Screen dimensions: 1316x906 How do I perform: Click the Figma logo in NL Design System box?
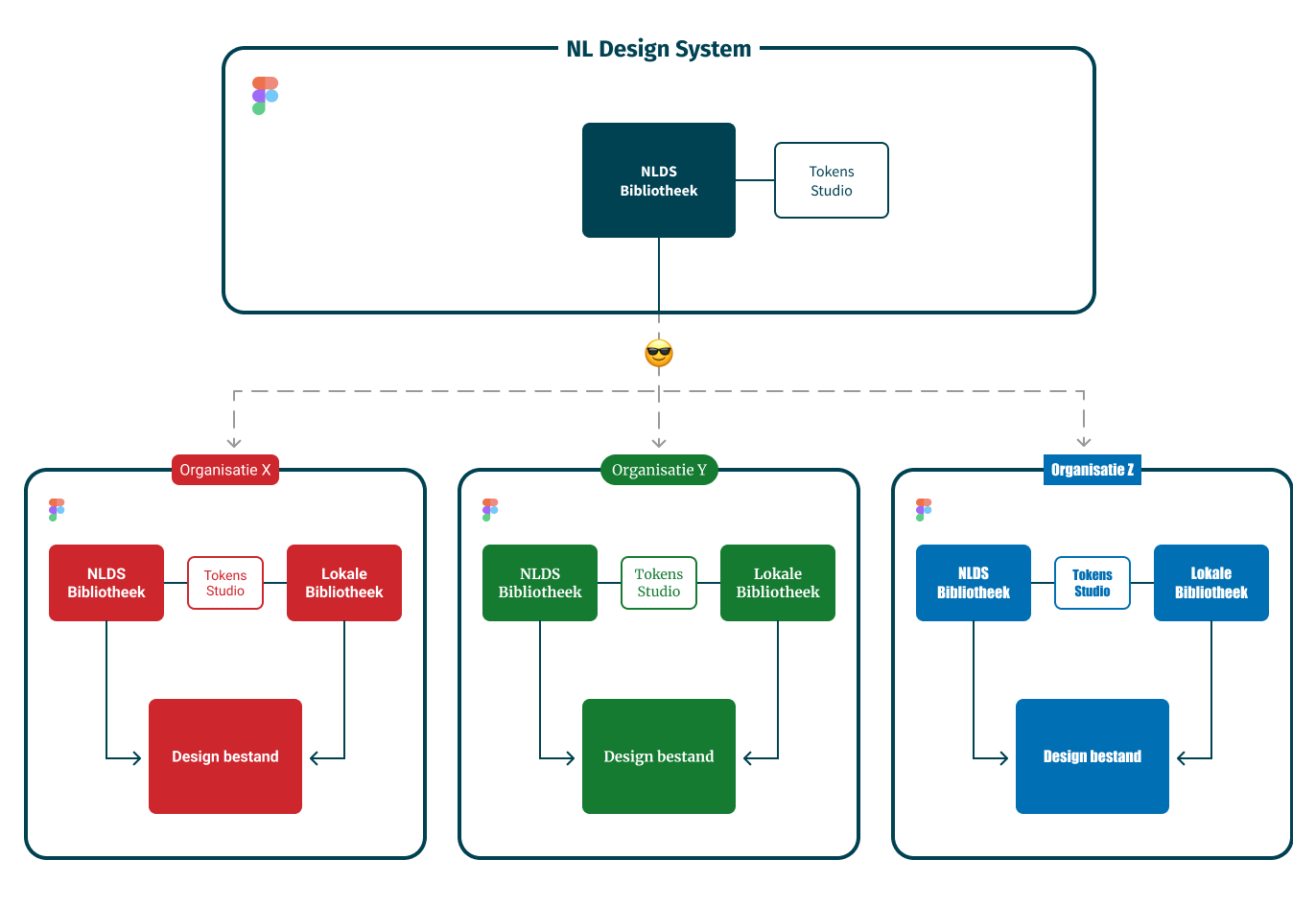coord(266,96)
